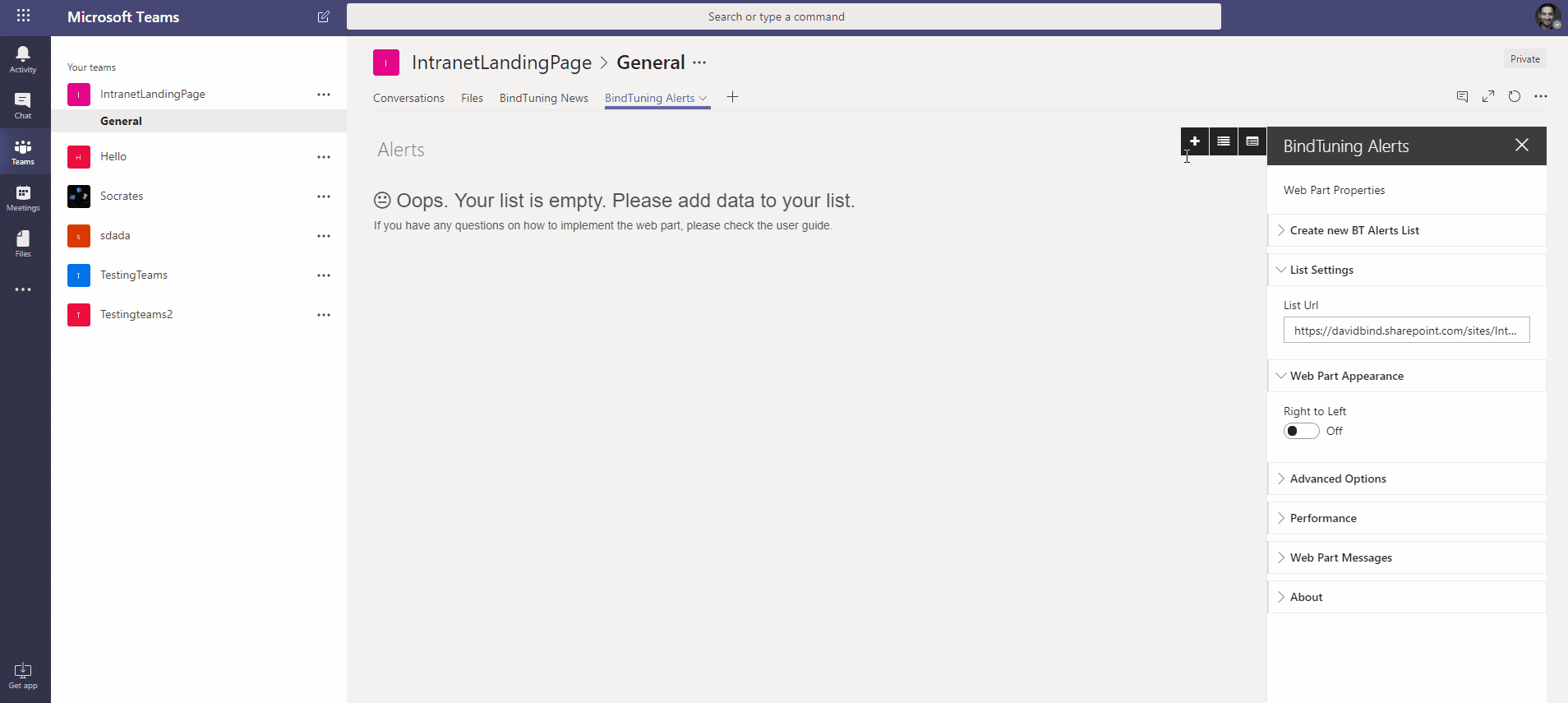The width and height of the screenshot is (1568, 703).
Task: Open Chat in the left rail
Action: (23, 105)
